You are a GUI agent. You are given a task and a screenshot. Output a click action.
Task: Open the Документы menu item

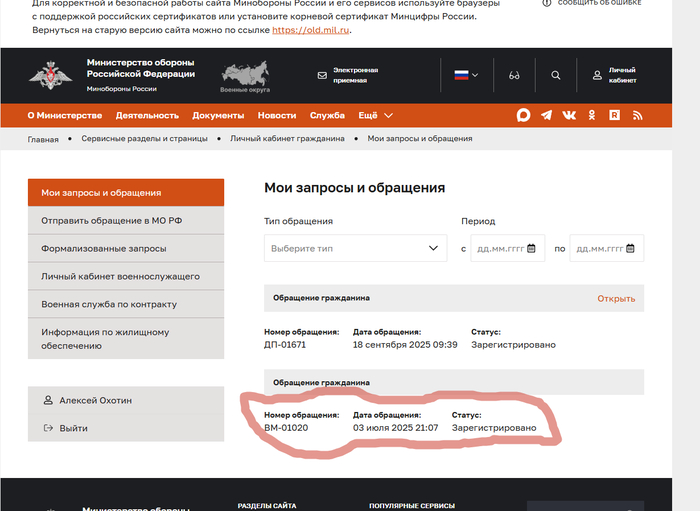[218, 115]
